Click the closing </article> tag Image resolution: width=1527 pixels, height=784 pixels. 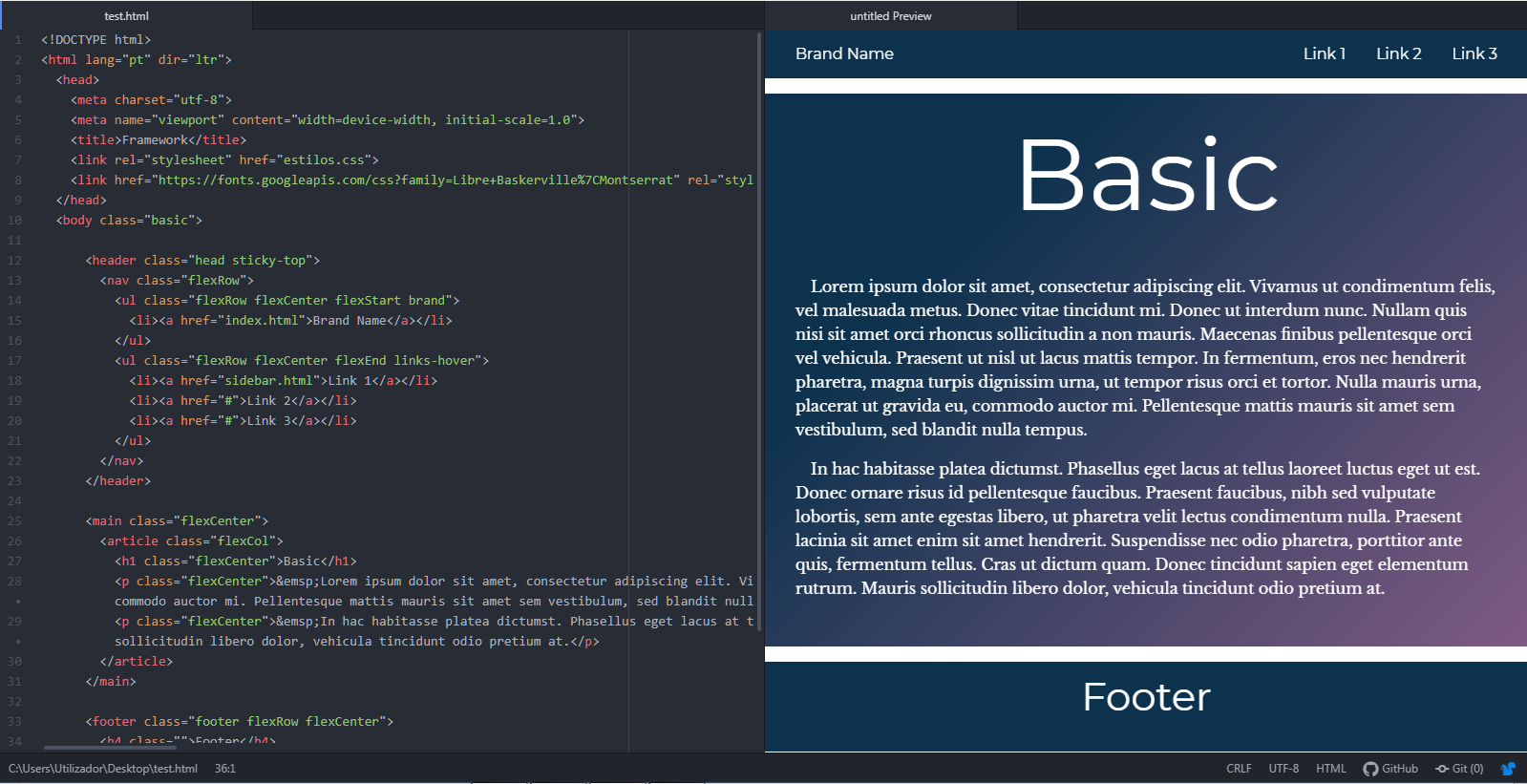coord(137,662)
